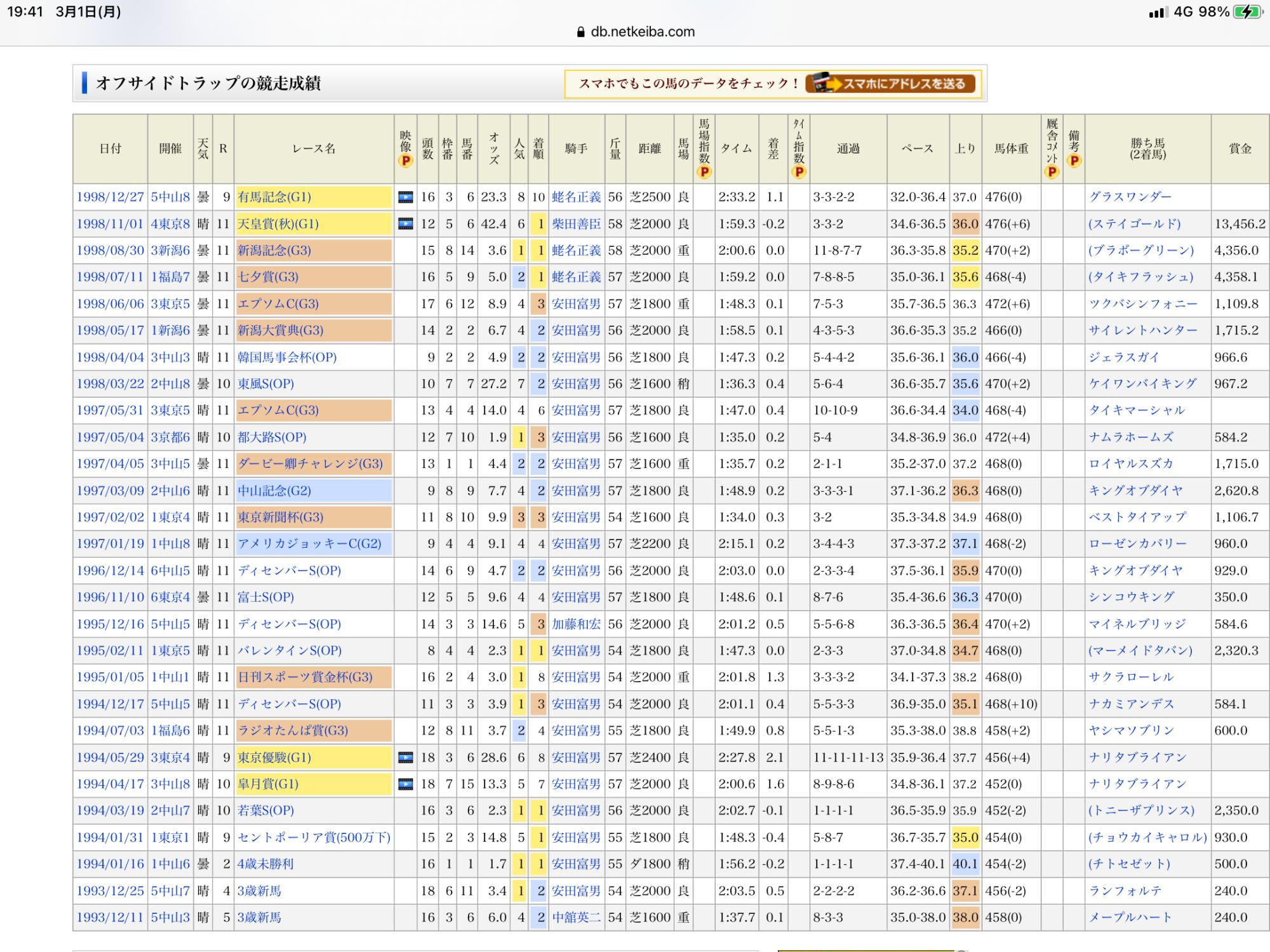Open 天皇賞(秋)(G1) race link
This screenshot has width=1270, height=952.
(x=278, y=224)
